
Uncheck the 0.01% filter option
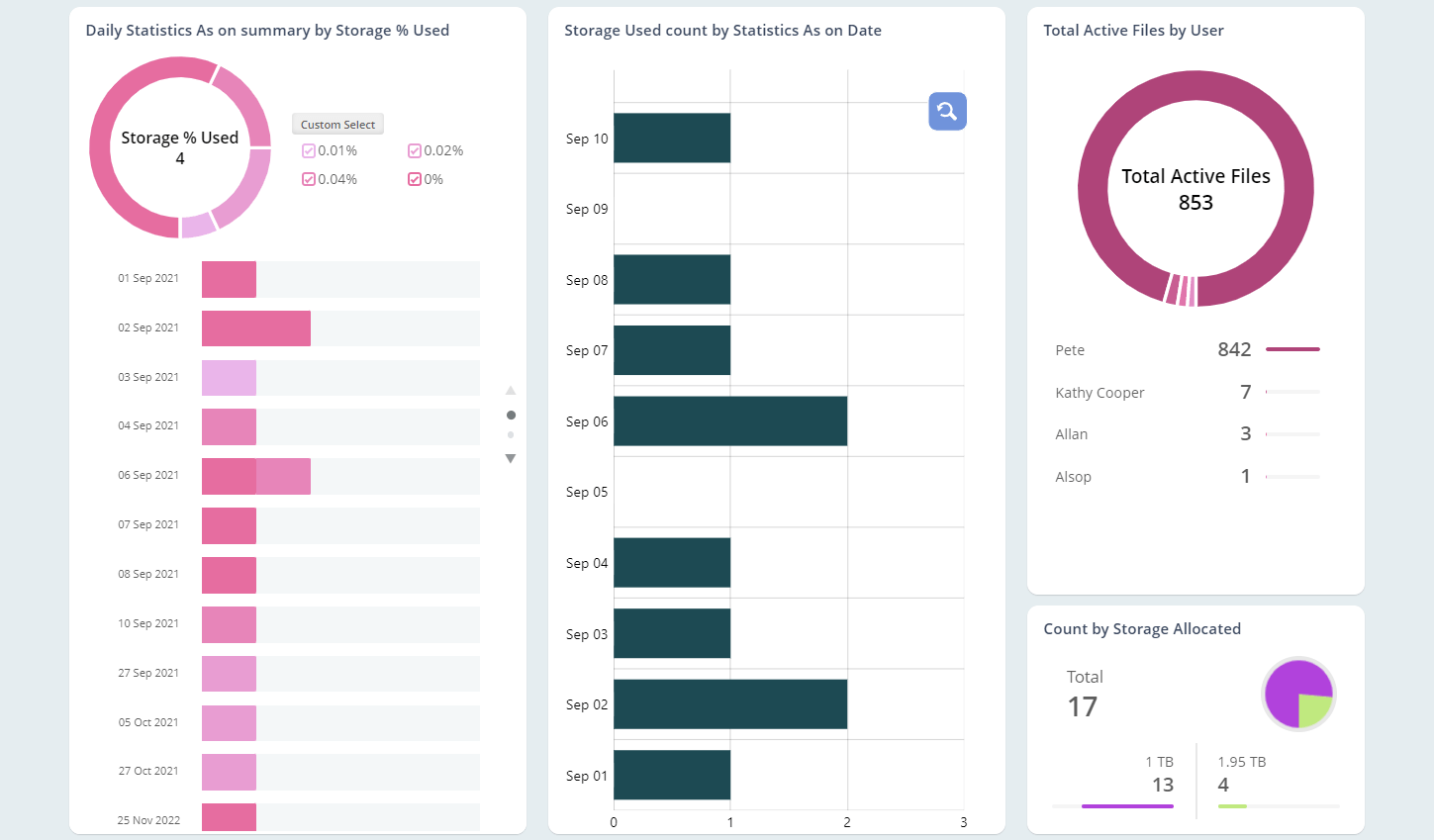[309, 150]
